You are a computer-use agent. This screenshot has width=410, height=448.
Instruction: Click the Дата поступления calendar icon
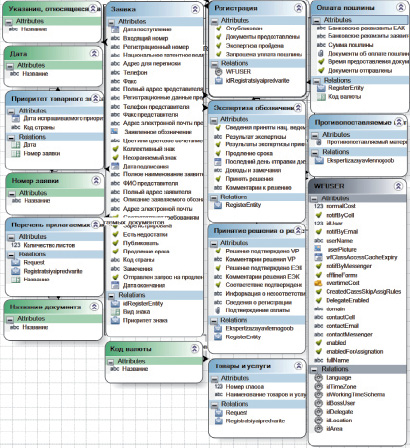115,29
